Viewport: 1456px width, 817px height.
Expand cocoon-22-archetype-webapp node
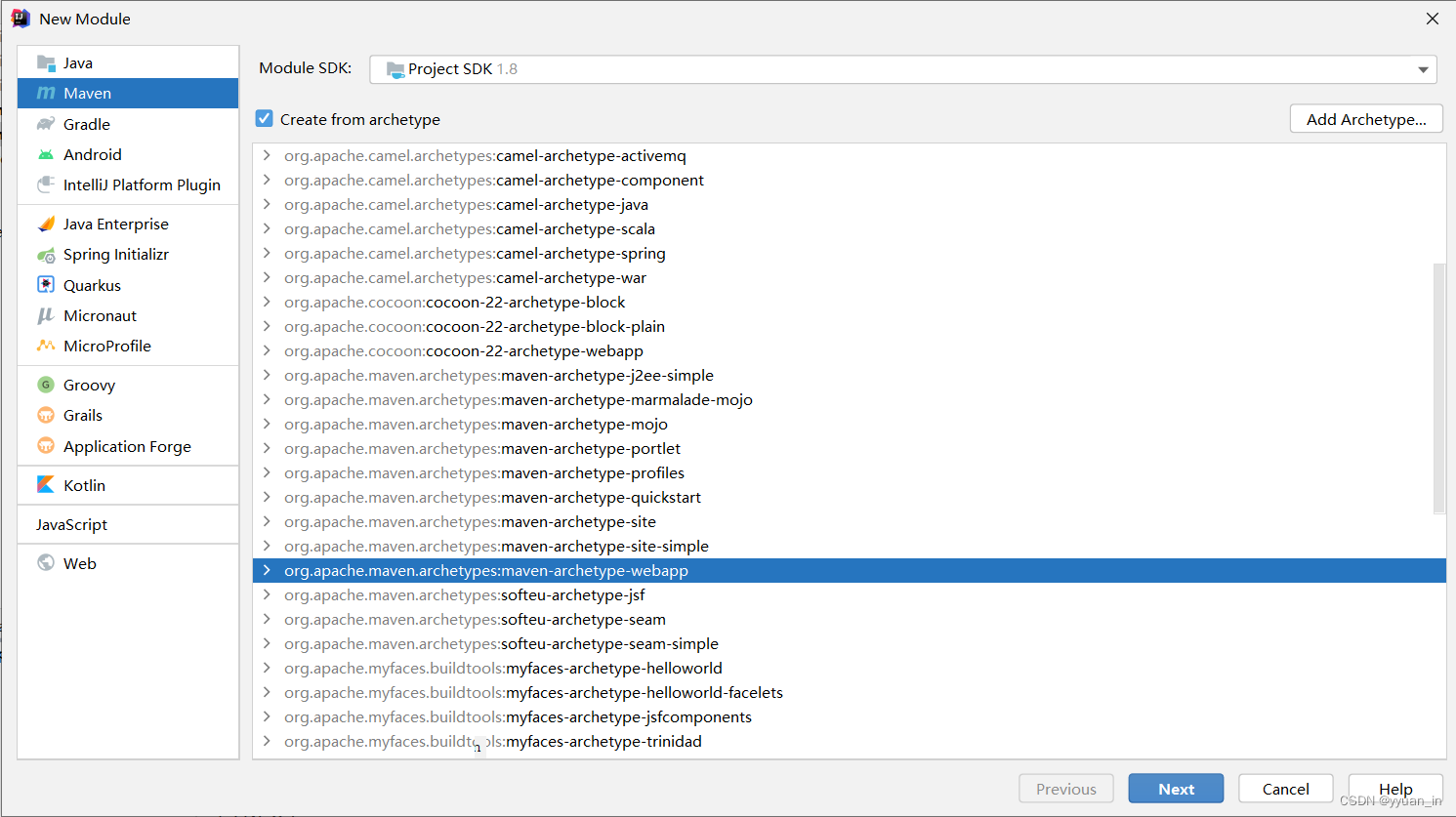tap(267, 350)
